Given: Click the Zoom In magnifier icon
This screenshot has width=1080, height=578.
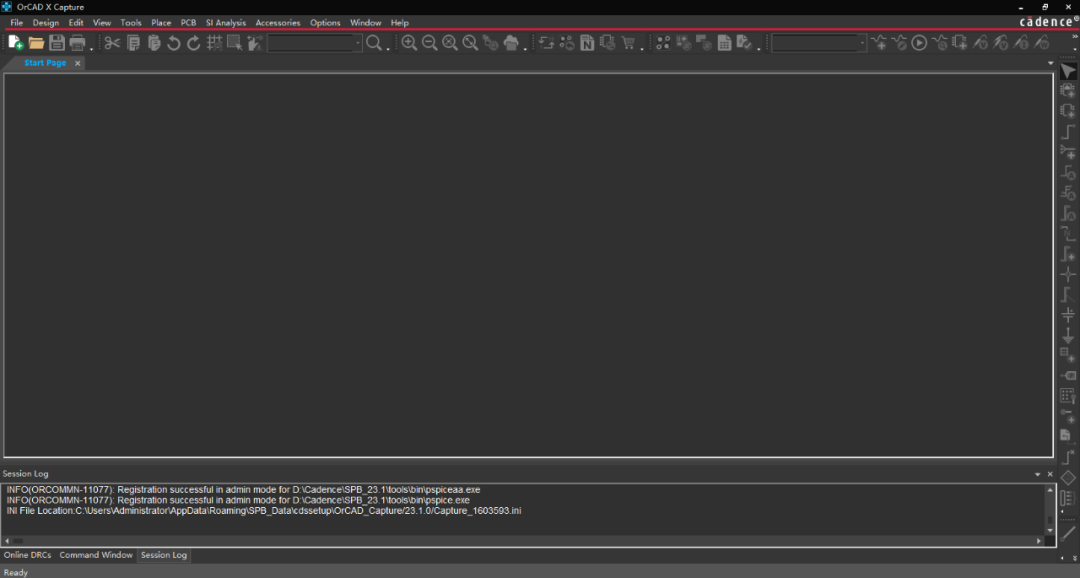Looking at the screenshot, I should pyautogui.click(x=409, y=43).
